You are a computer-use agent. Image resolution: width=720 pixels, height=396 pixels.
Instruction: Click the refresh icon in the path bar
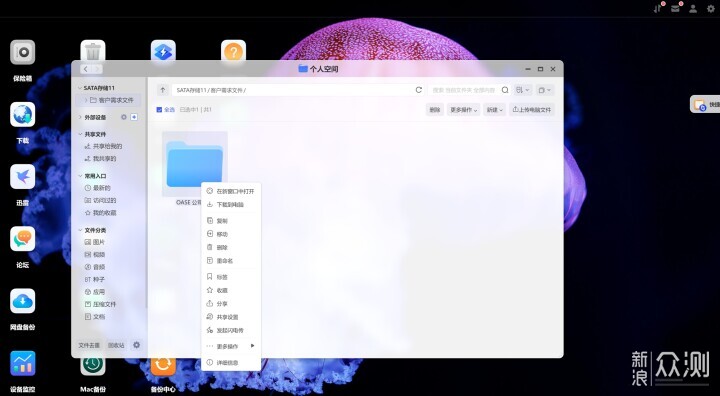point(419,90)
